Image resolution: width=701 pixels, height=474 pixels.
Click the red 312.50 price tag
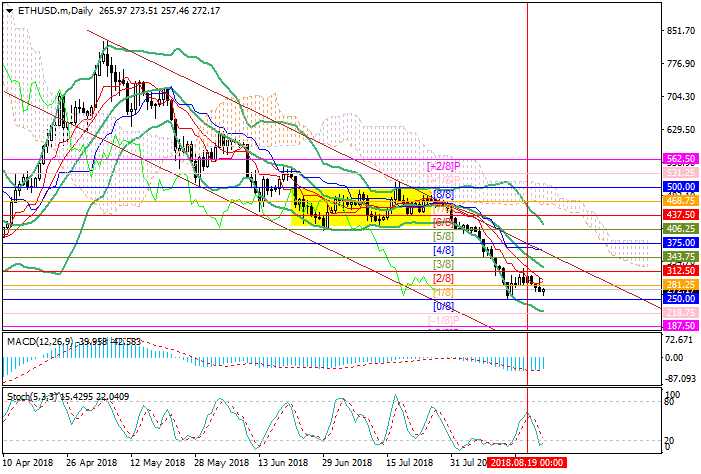[x=680, y=270]
